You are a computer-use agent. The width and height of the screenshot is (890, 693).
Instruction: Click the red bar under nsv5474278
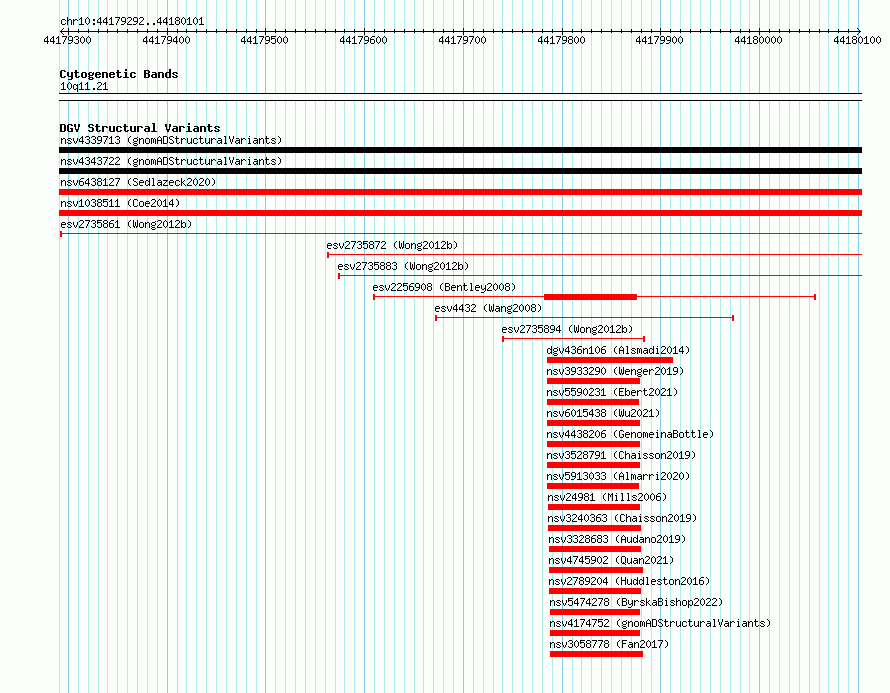595,612
